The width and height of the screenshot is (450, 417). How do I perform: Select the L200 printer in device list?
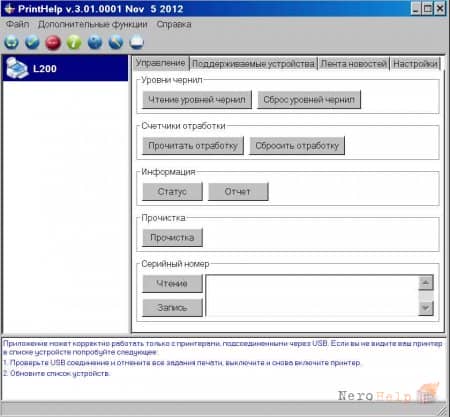(x=65, y=68)
